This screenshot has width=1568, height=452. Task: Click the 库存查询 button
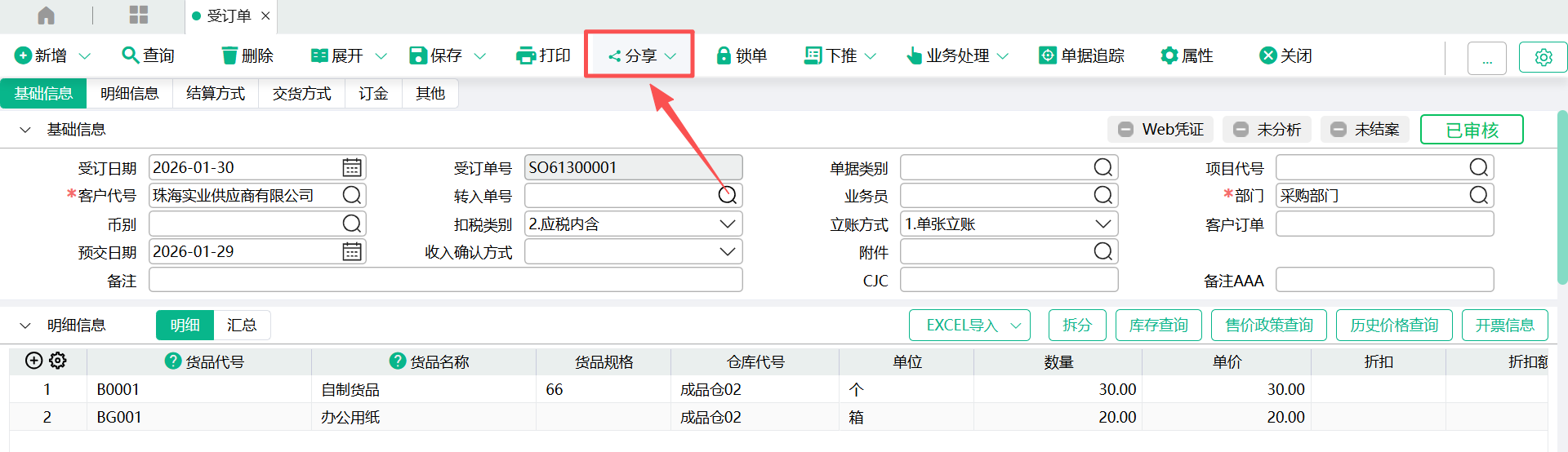[x=1158, y=326]
